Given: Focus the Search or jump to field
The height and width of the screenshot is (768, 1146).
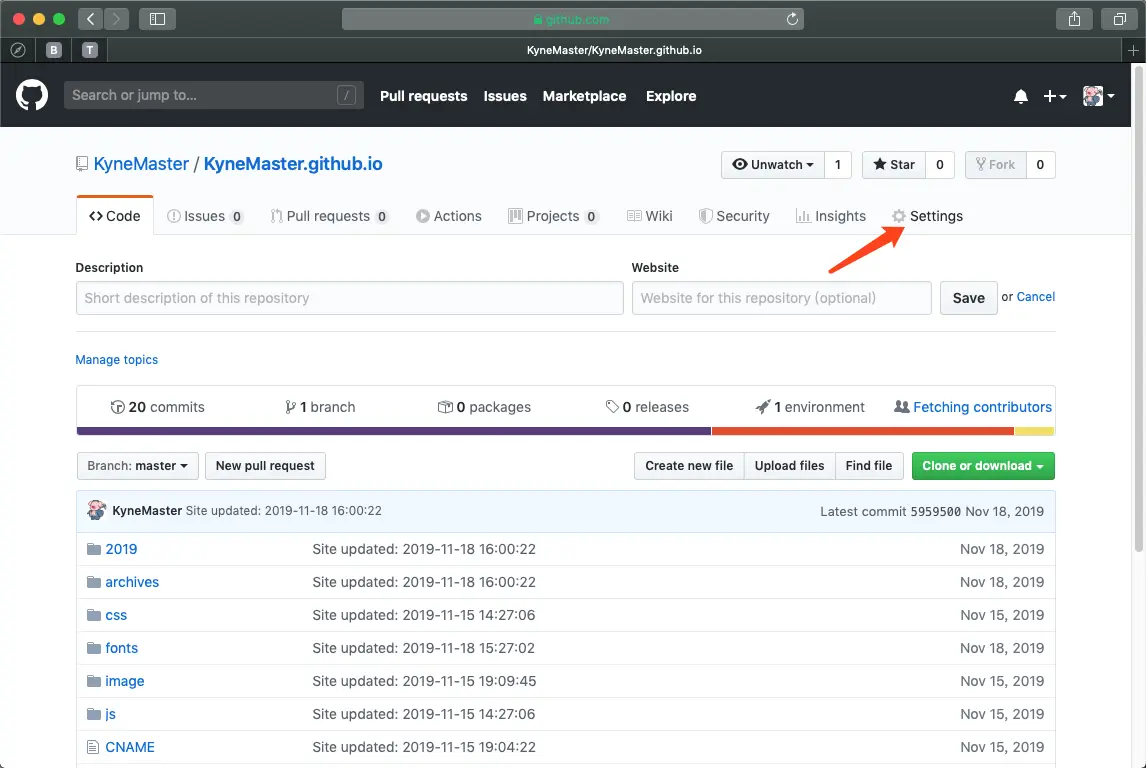Looking at the screenshot, I should [x=213, y=95].
